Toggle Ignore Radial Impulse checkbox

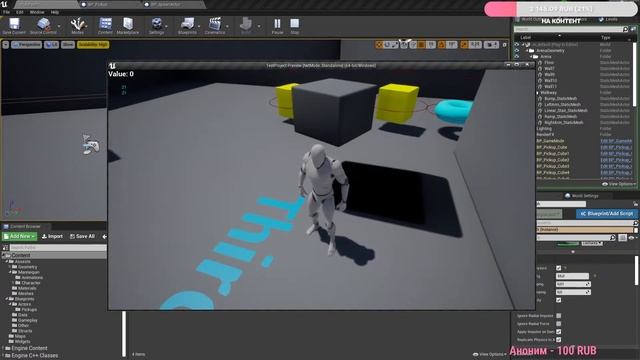(558, 316)
